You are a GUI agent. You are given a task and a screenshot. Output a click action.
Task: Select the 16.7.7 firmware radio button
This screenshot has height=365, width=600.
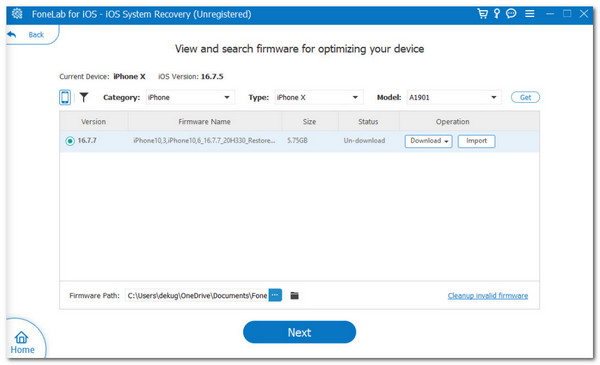coord(70,141)
